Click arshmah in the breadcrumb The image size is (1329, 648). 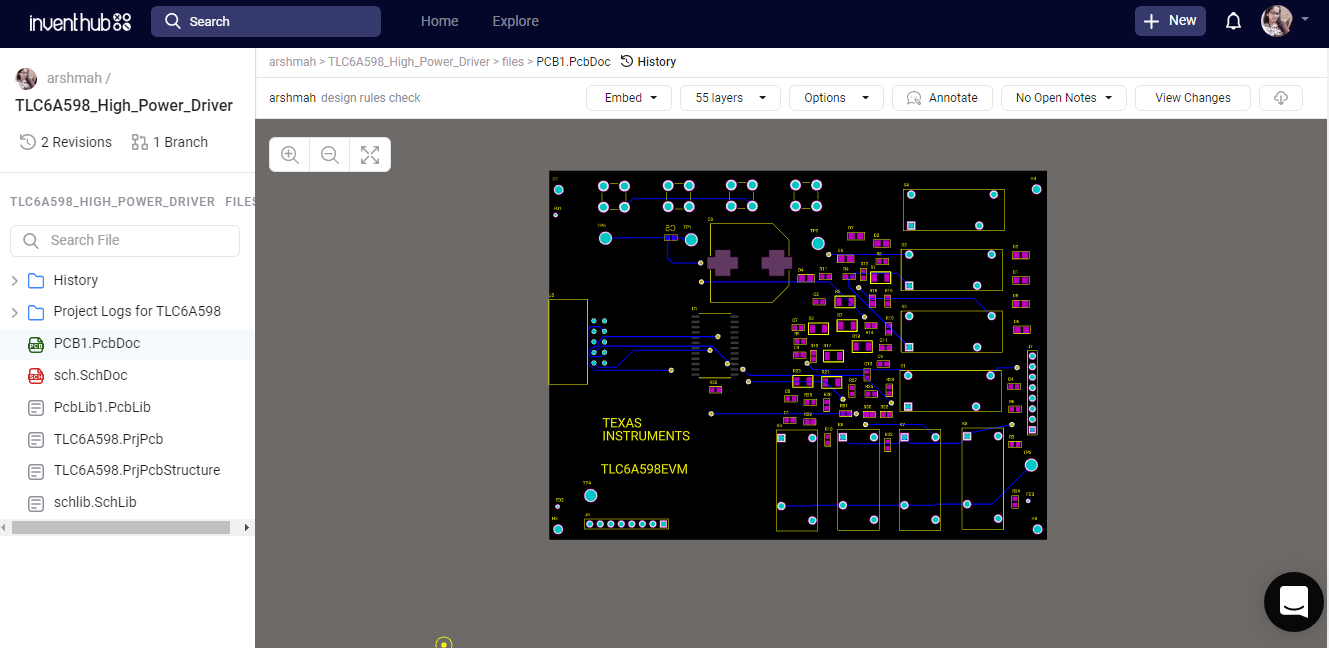click(292, 61)
